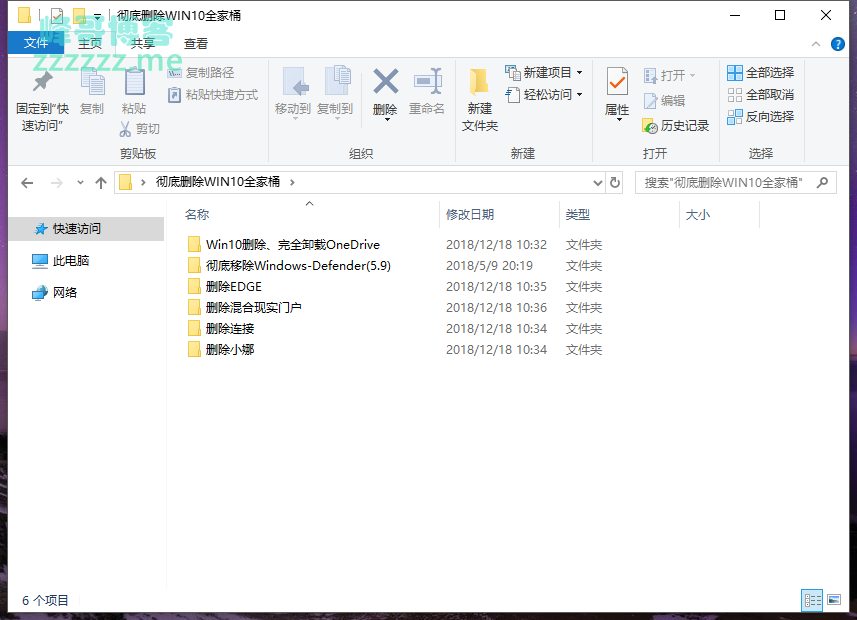Select the 删除混合现实门户 folder

[x=244, y=308]
